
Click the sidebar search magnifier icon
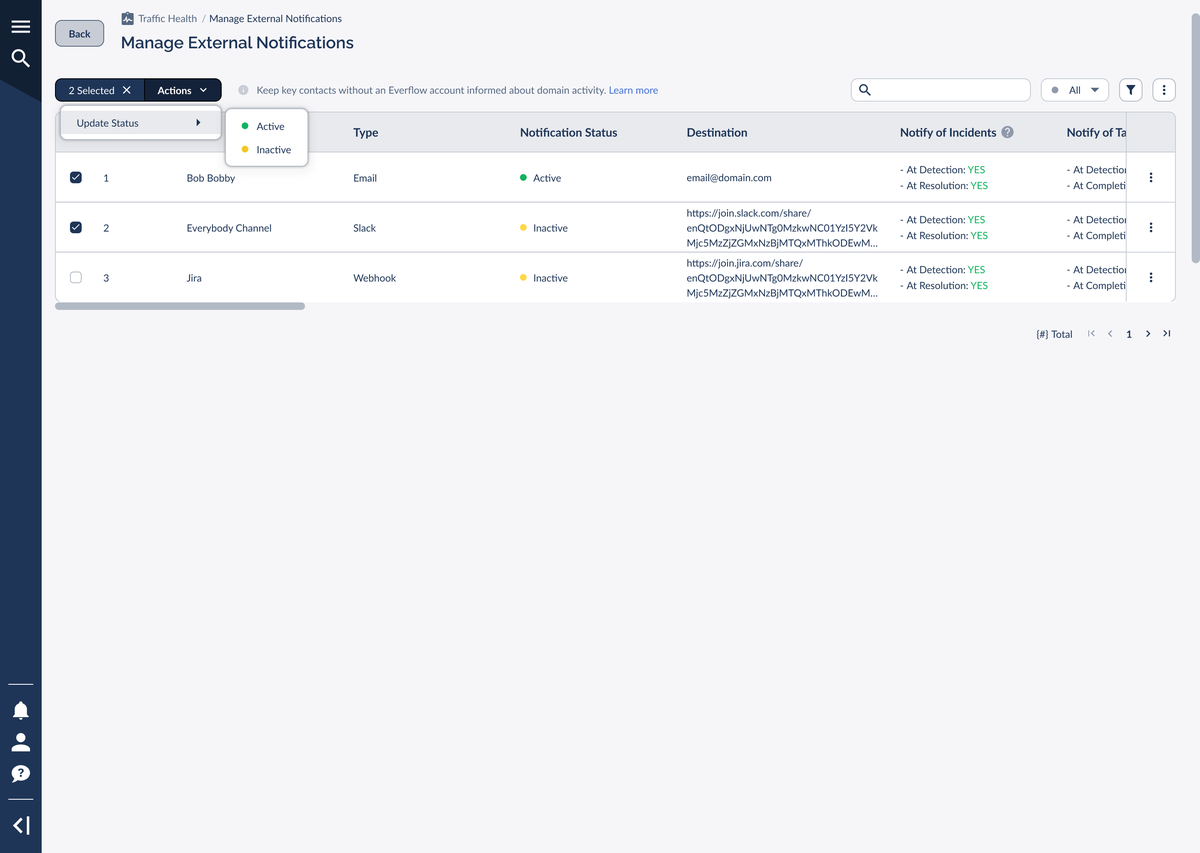(20, 58)
